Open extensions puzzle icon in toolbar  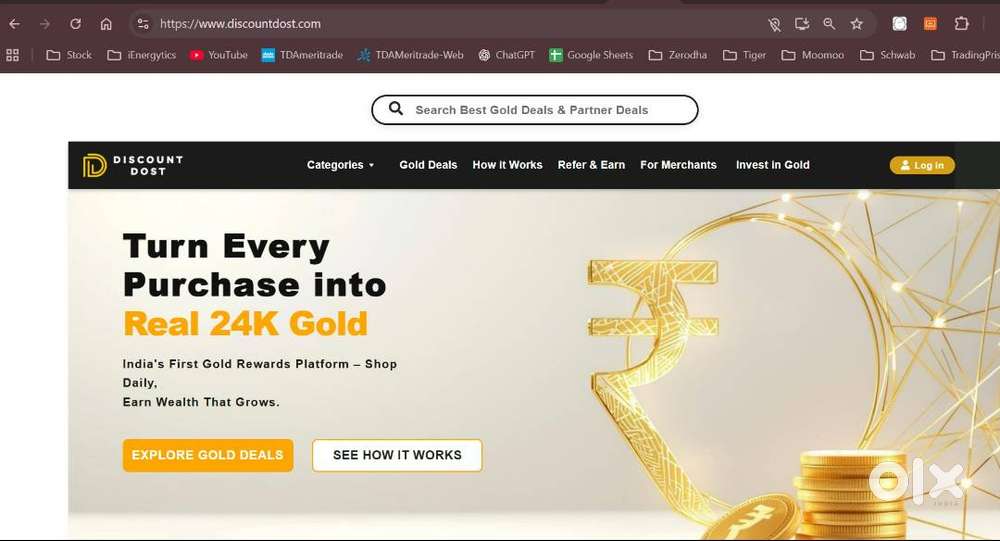[962, 24]
